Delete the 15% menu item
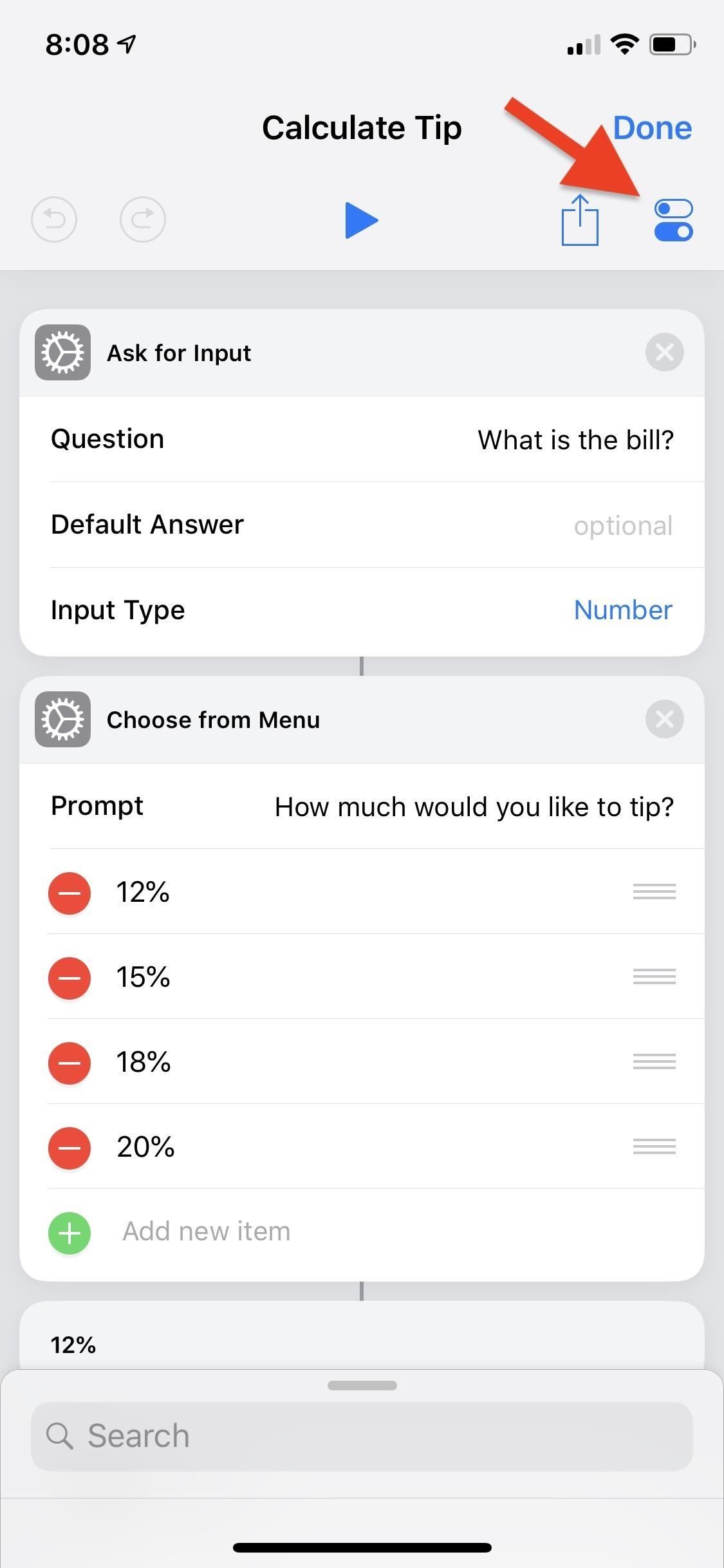This screenshot has width=724, height=1568. (x=70, y=978)
